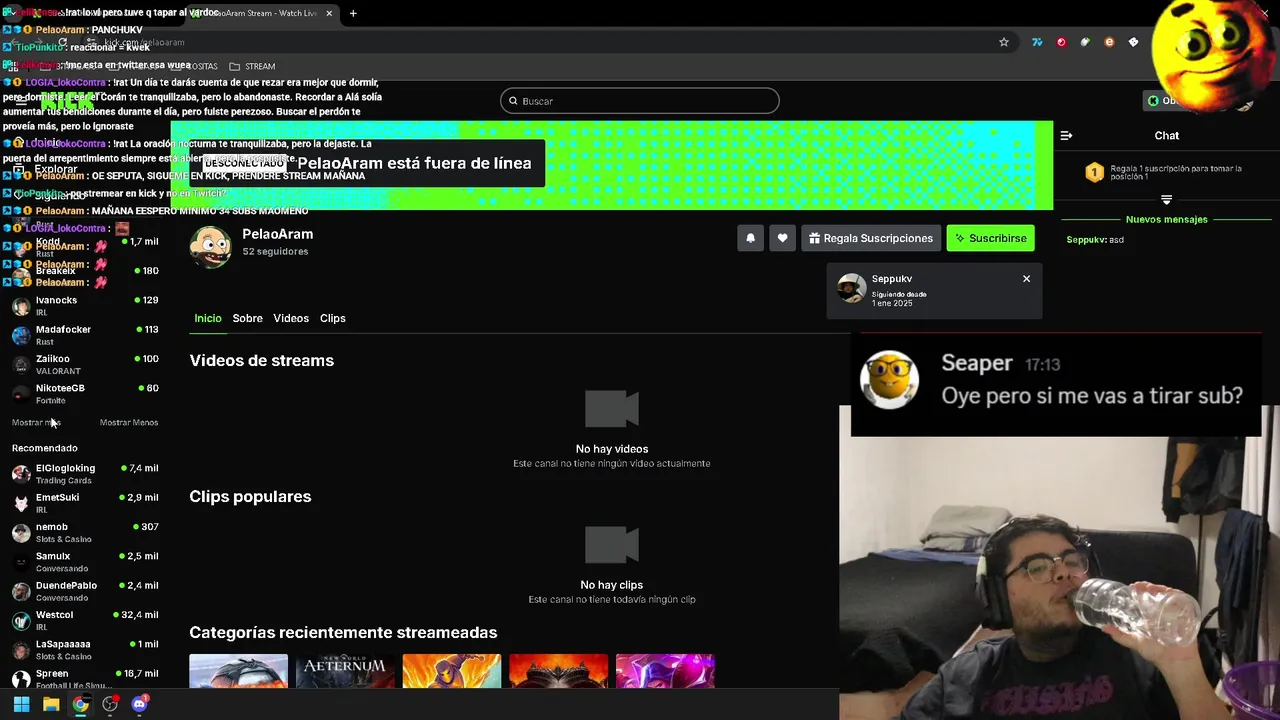This screenshot has height=720, width=1280.
Task: Click the Regala Suscripciones gift button
Action: (x=870, y=238)
